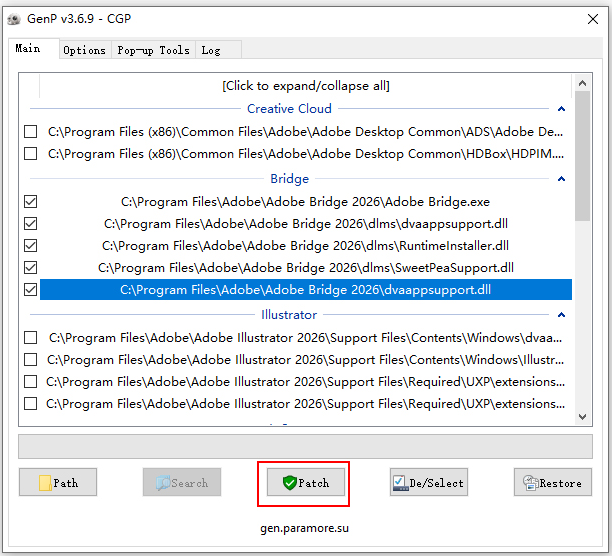Click the Restore button

pos(553,482)
